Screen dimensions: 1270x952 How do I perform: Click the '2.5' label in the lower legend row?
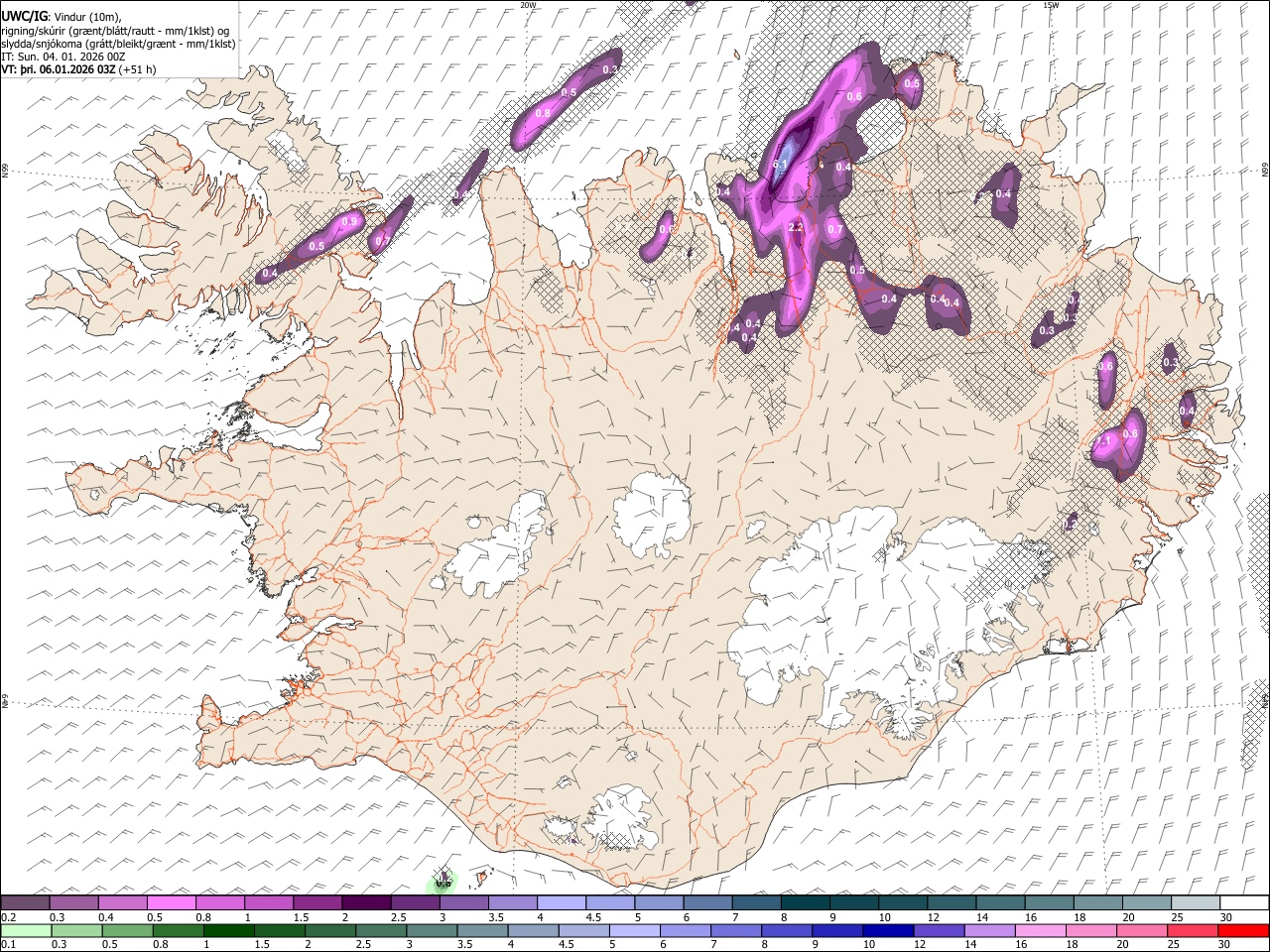coord(362,945)
